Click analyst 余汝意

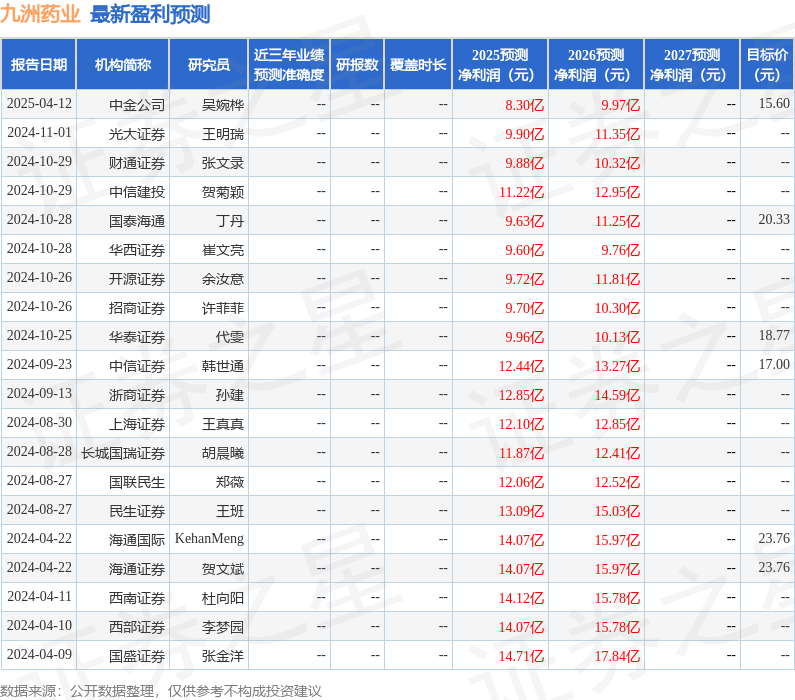[x=223, y=279]
